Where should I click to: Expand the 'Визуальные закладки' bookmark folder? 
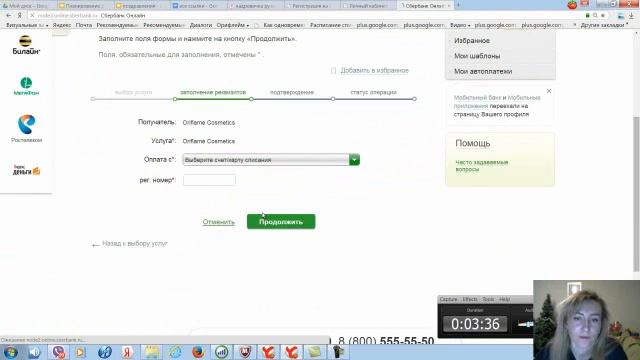click(27, 25)
